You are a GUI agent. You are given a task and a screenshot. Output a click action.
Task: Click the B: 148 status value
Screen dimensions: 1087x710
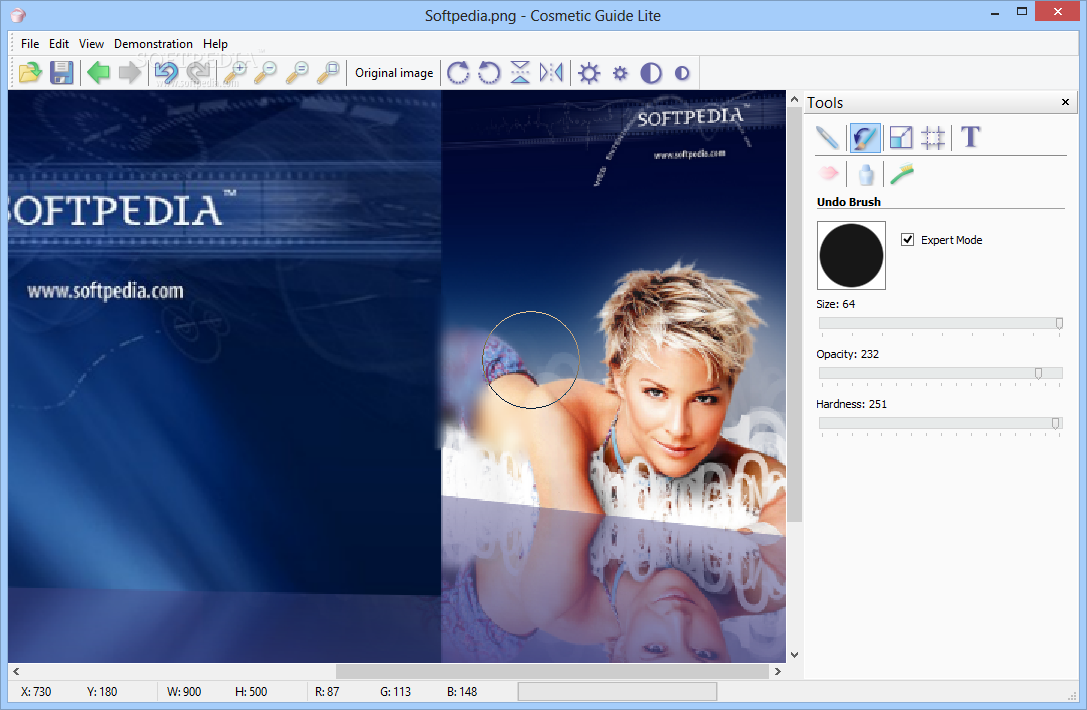(462, 691)
